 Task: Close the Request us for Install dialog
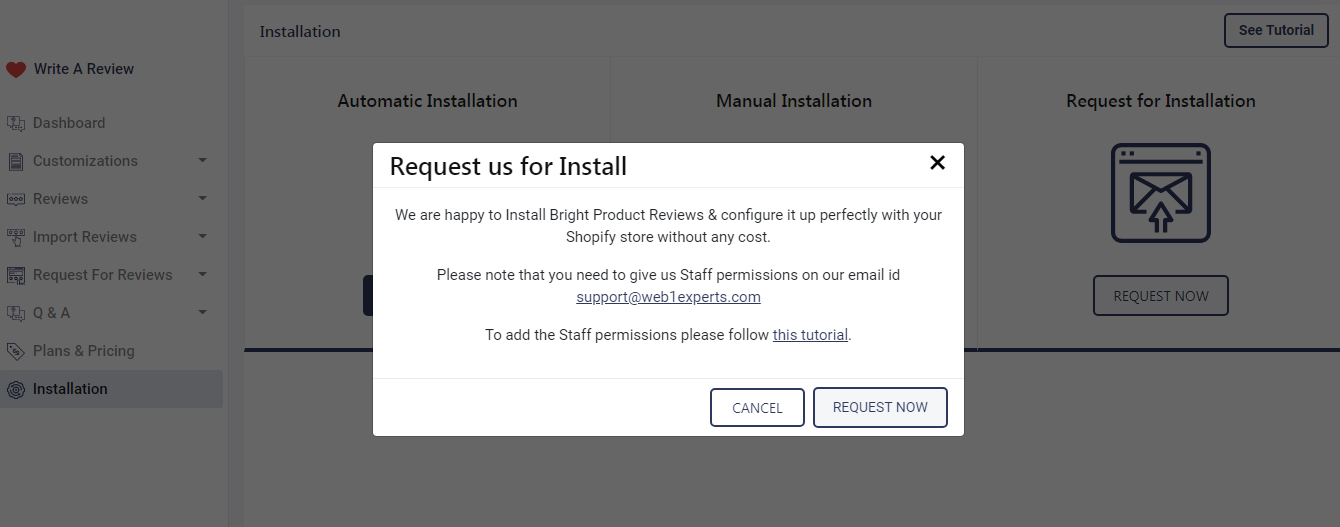(x=937, y=163)
